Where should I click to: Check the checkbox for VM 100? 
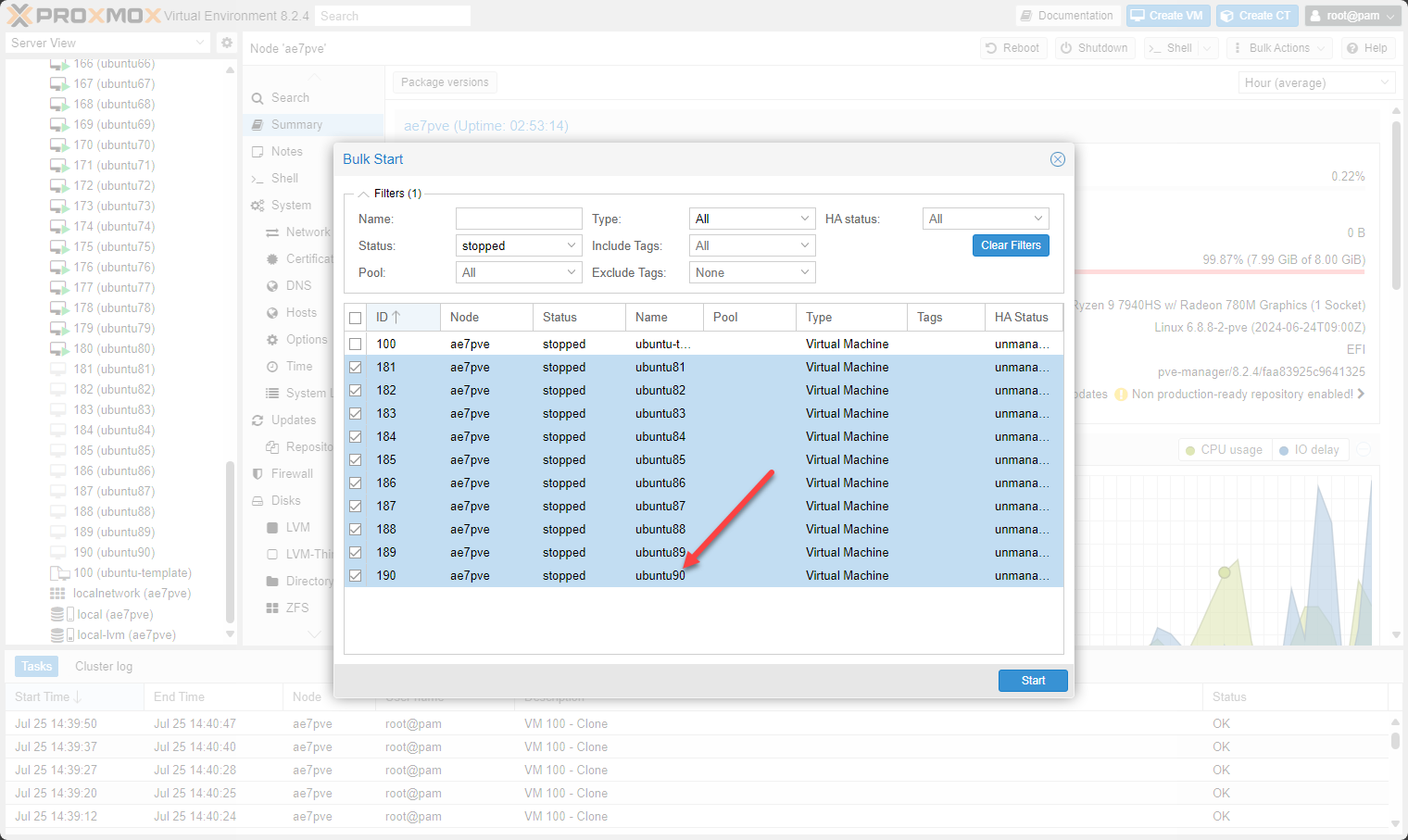[355, 345]
